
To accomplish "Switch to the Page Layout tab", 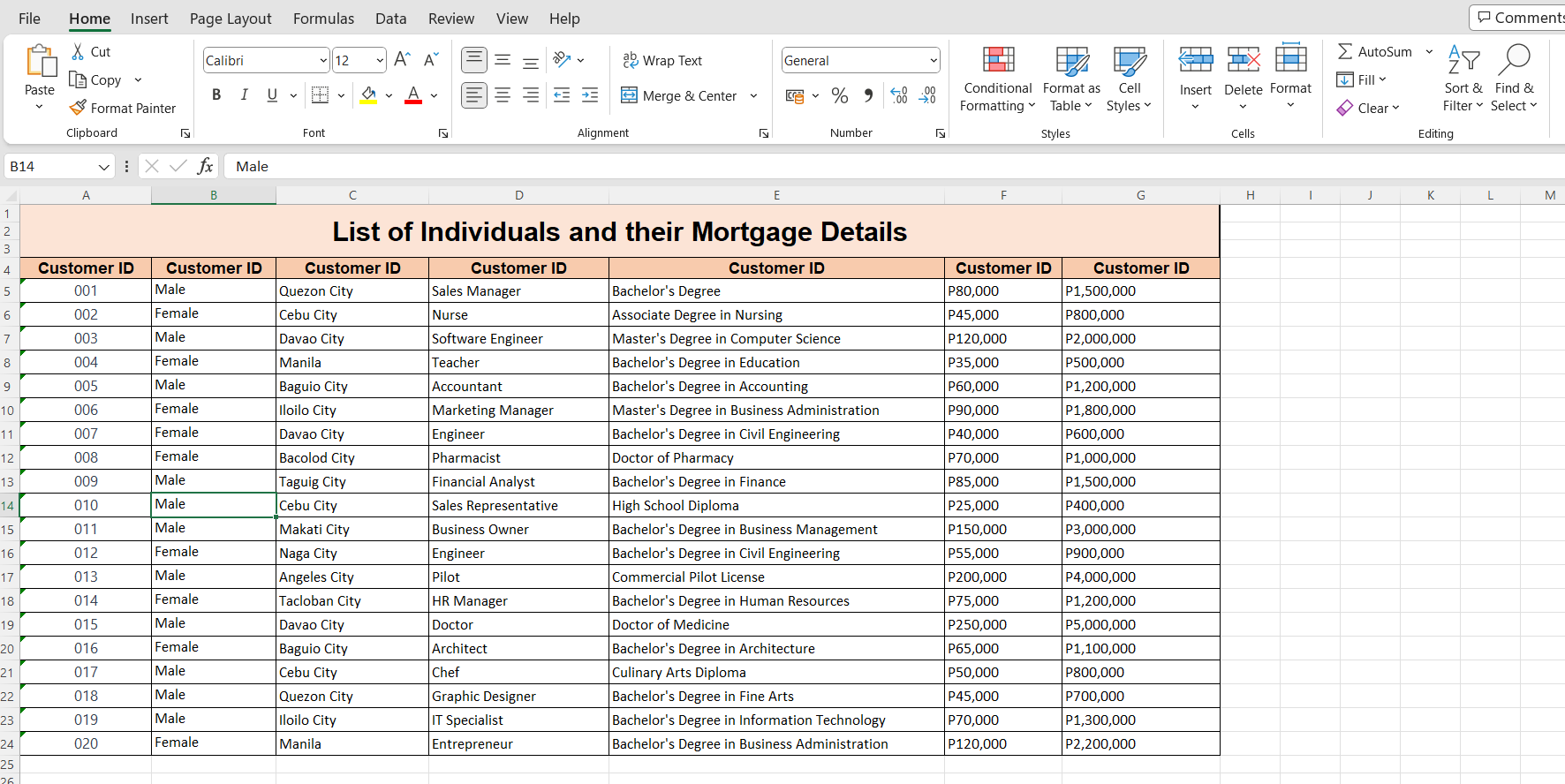I will (x=231, y=19).
